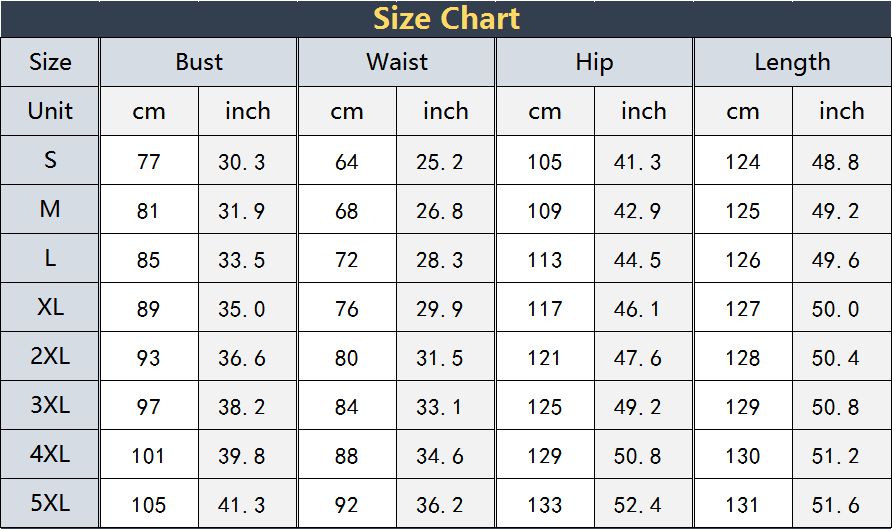892x529 pixels.
Task: Select the Bust column header
Action: pyautogui.click(x=198, y=62)
